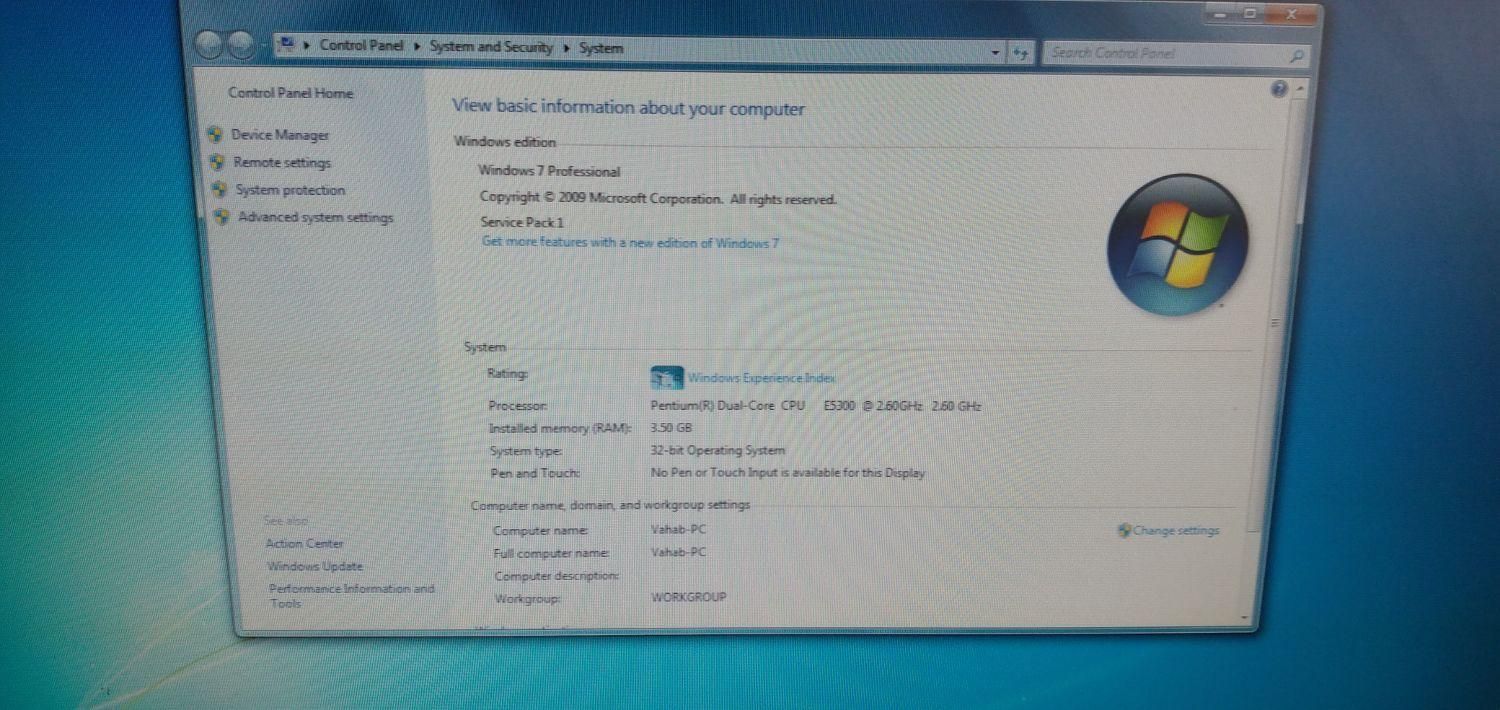Expand the arrow after Control Panel breadcrumb

tap(418, 46)
